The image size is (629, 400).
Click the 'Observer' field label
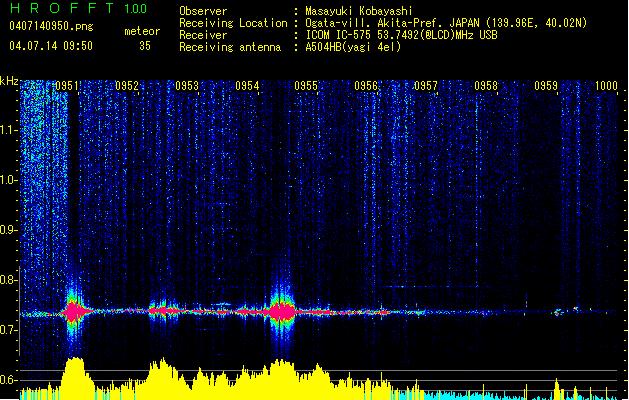coord(203,11)
